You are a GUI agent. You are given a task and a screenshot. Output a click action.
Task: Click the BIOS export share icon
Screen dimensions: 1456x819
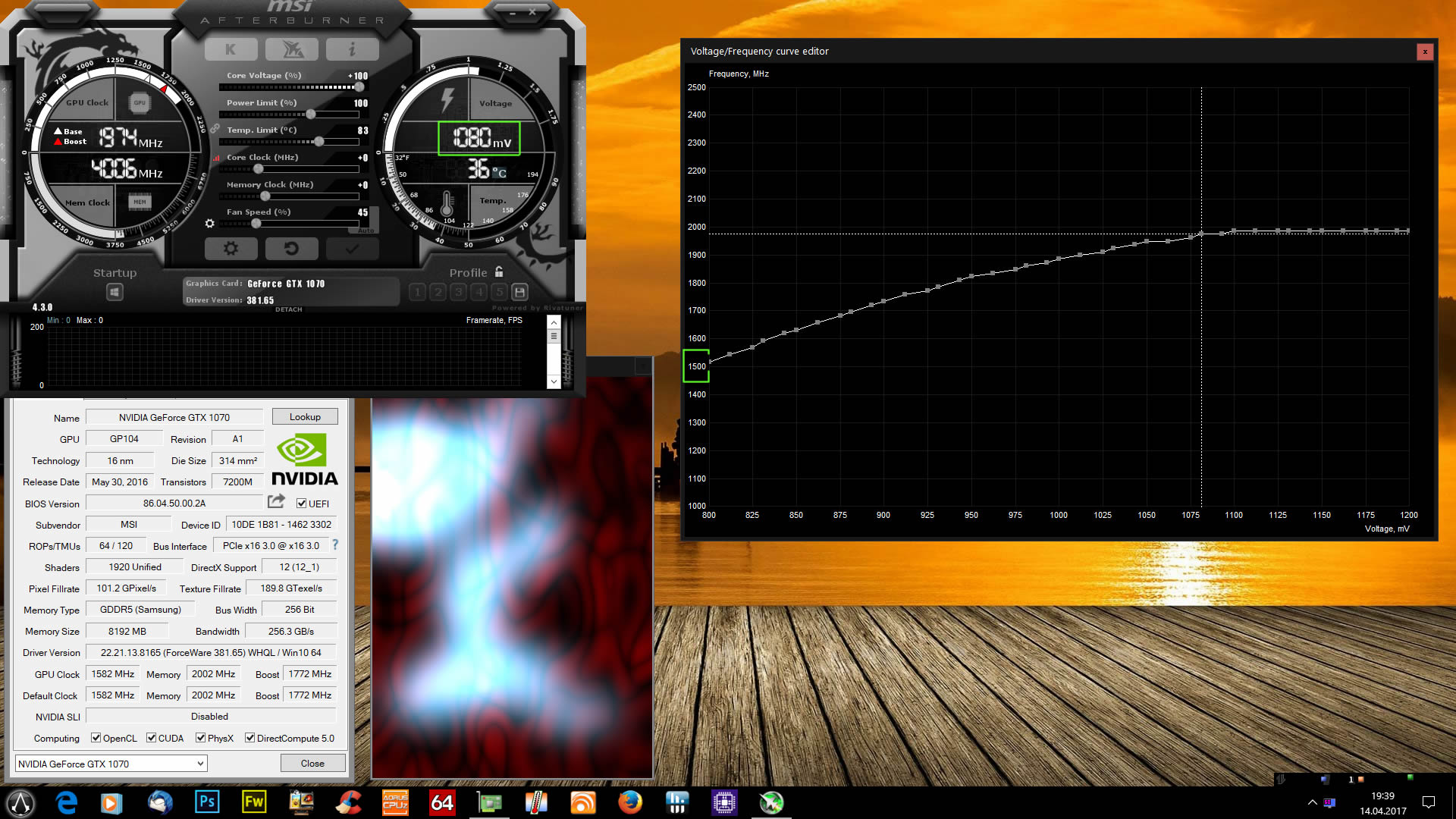click(276, 502)
